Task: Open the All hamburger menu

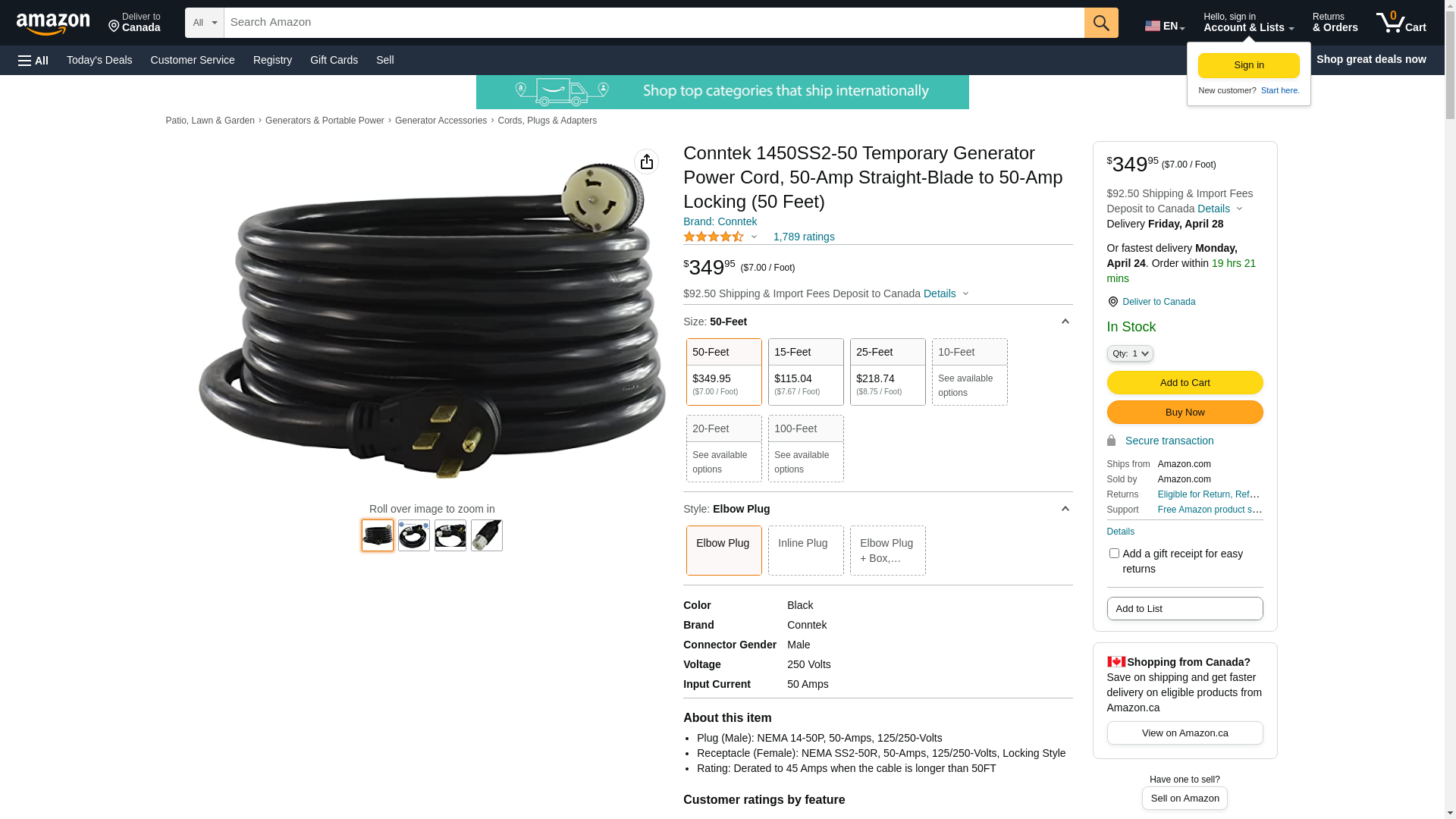Action: point(33,60)
